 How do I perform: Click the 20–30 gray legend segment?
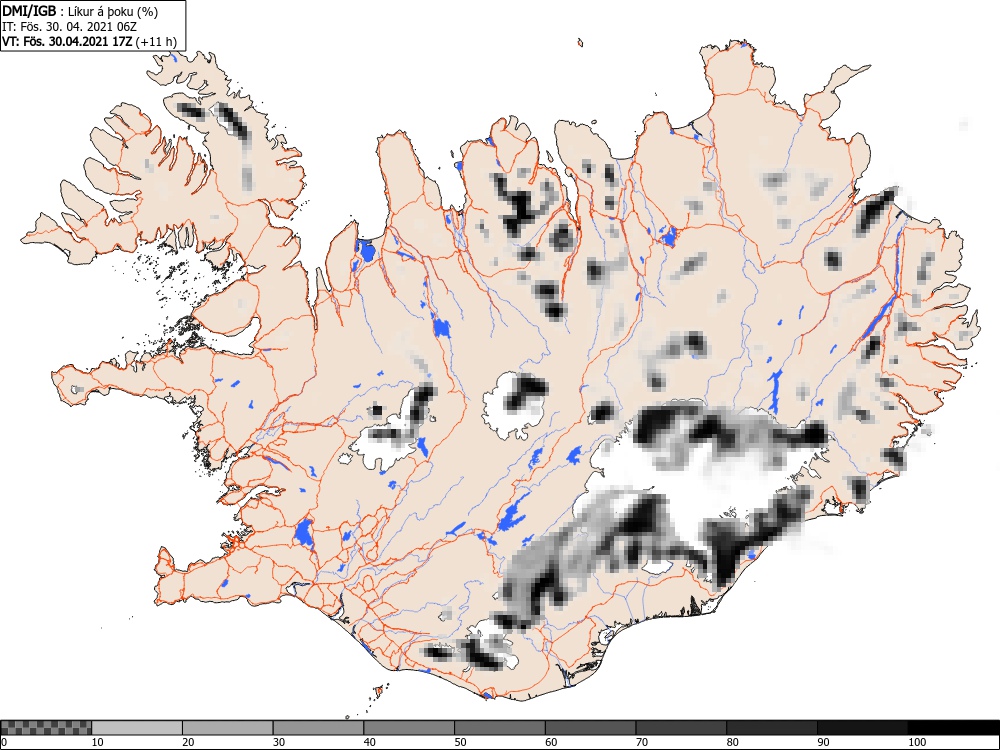click(x=228, y=728)
